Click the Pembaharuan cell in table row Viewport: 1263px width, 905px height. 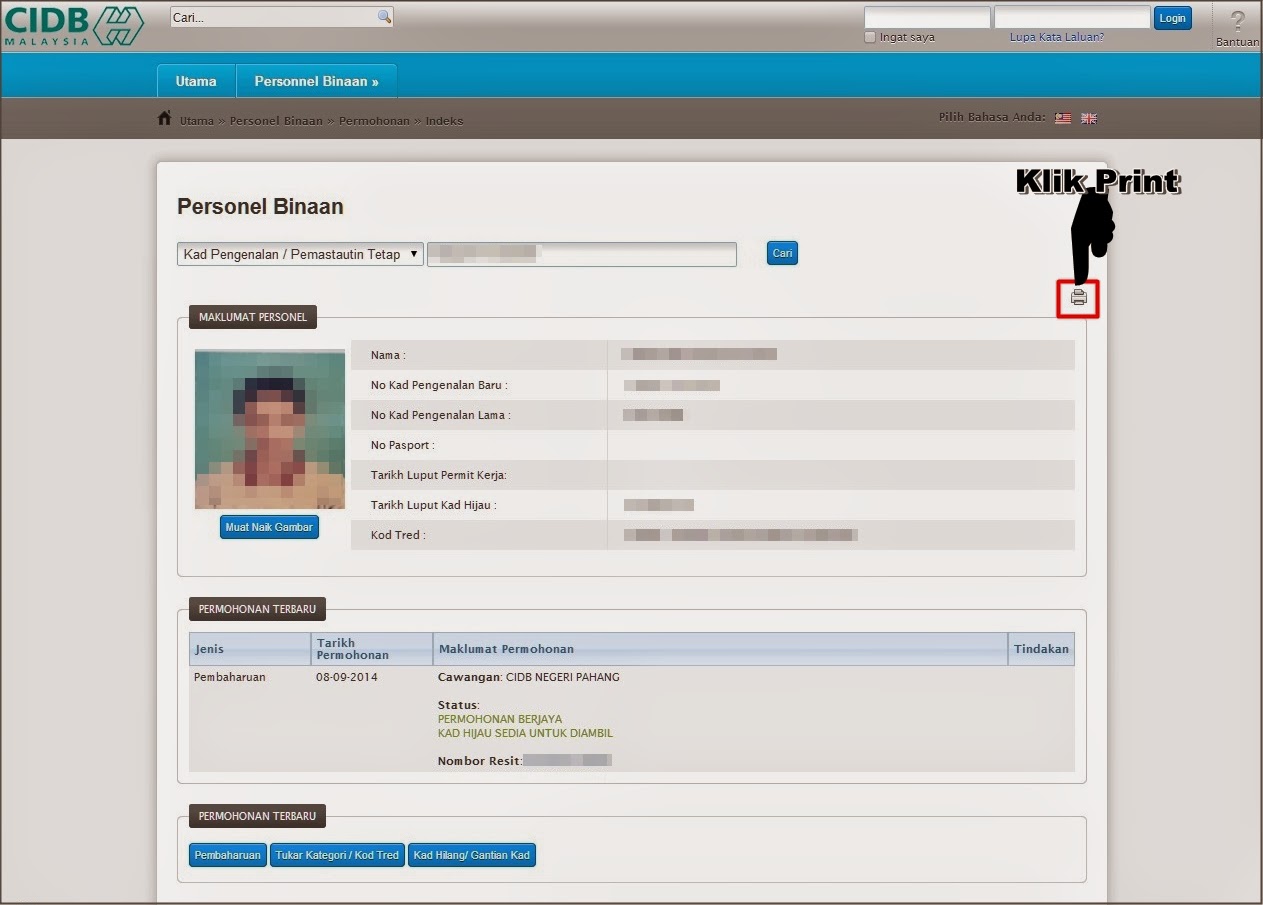click(x=230, y=677)
